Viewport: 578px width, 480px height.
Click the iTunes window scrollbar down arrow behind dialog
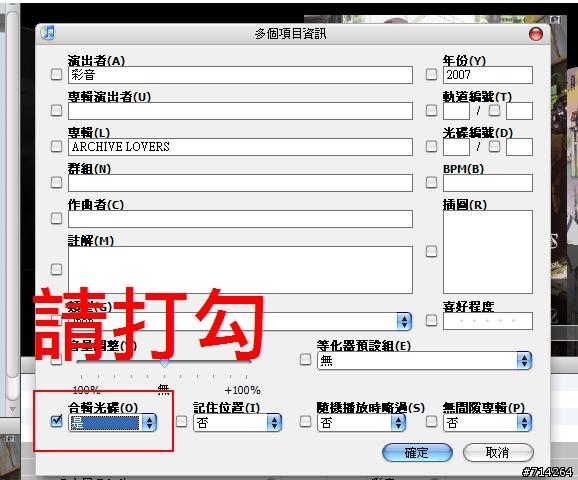point(12,409)
